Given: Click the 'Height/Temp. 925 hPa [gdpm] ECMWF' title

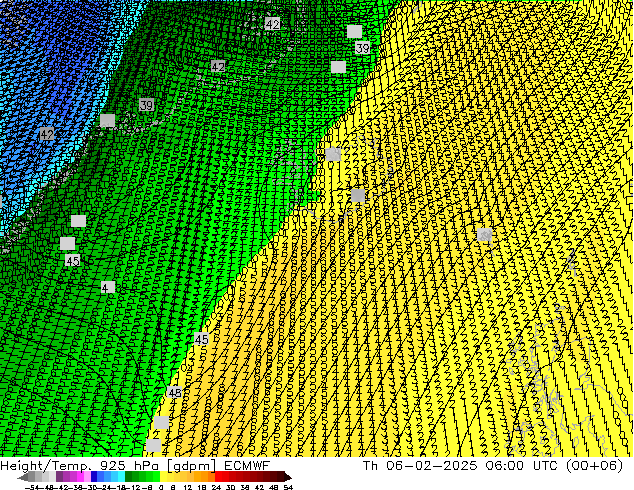Looking at the screenshot, I should (x=135, y=465).
